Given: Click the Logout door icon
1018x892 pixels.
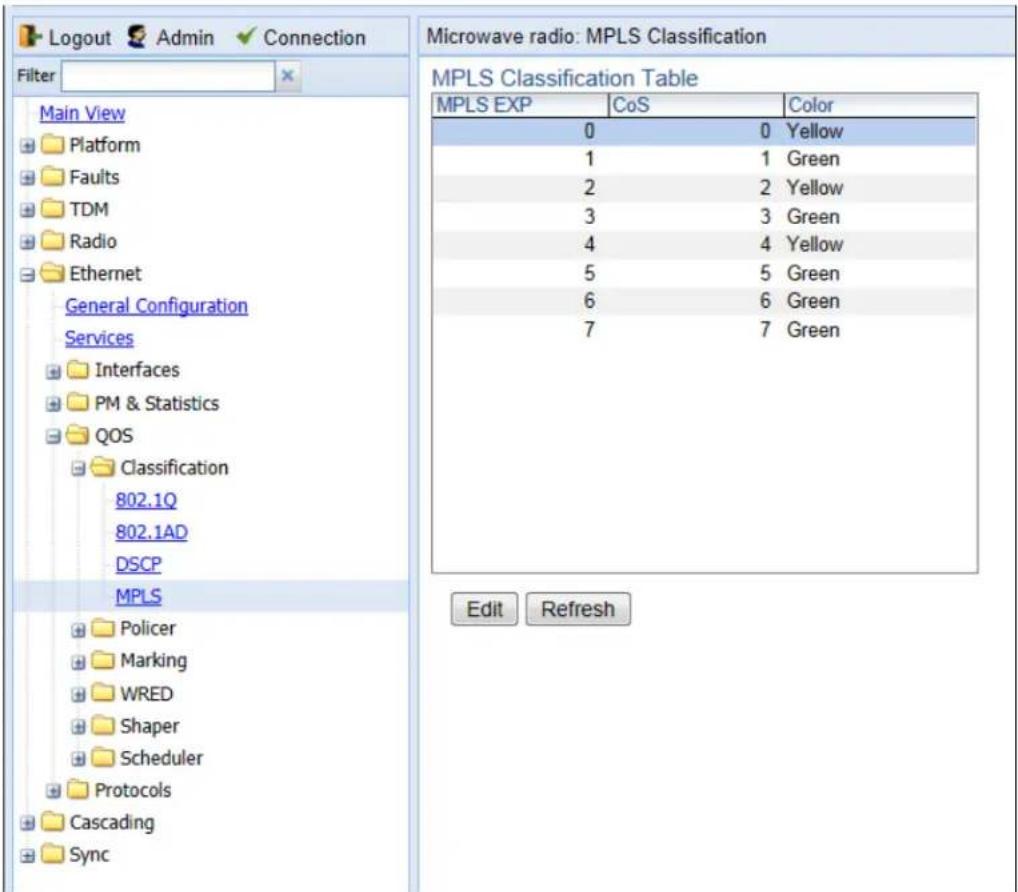Looking at the screenshot, I should click(30, 37).
